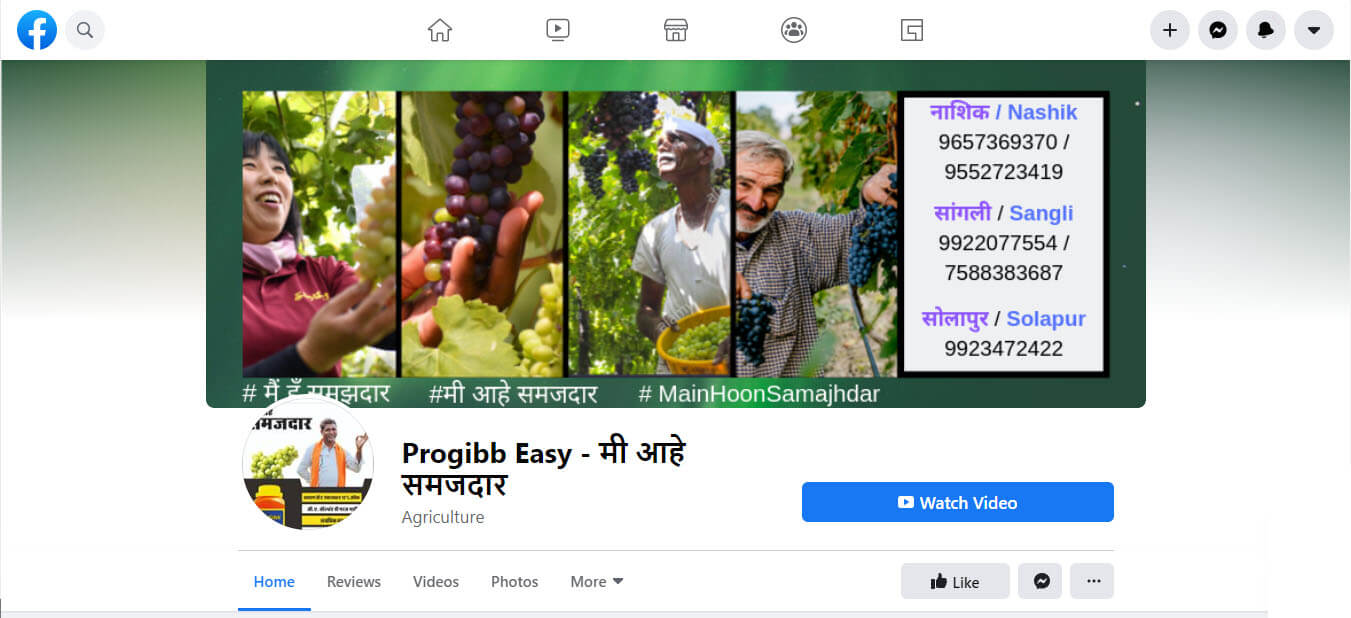Screen dimensions: 1351x618
Task: Expand the Account dropdown arrow
Action: pos(1314,30)
